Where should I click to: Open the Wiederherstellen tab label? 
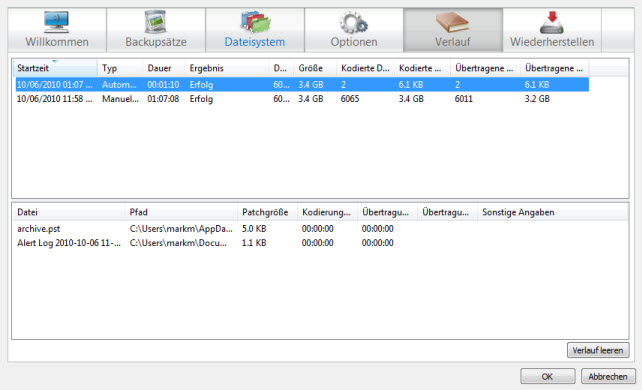[x=552, y=42]
